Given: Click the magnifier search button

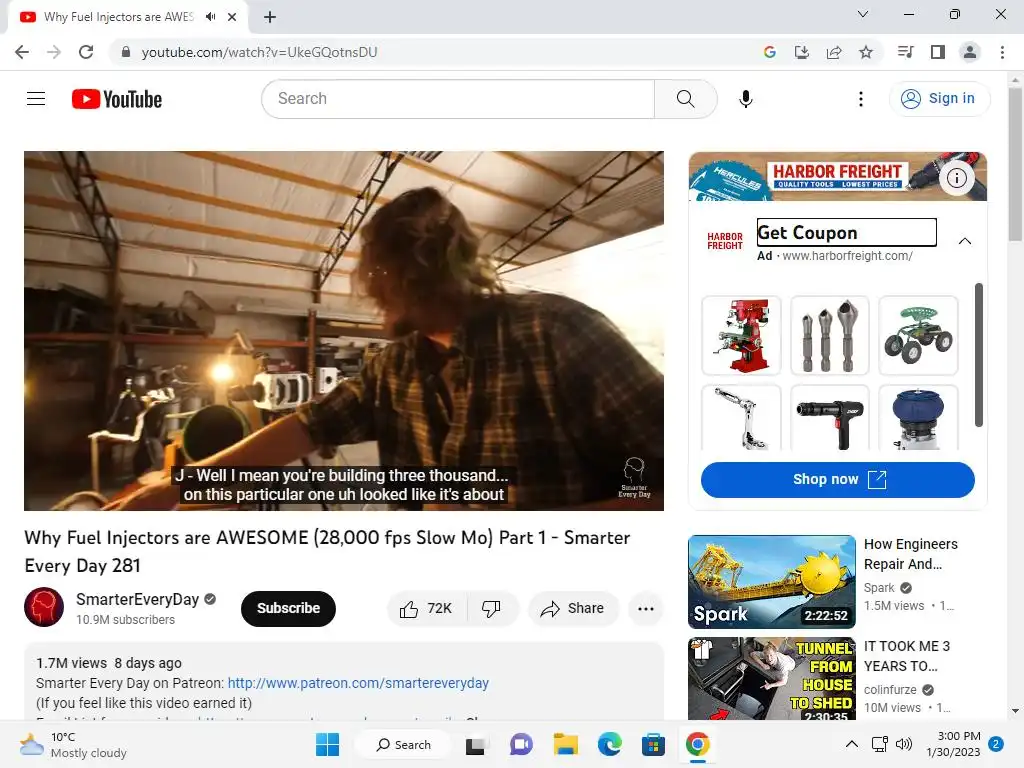Looking at the screenshot, I should coord(685,99).
